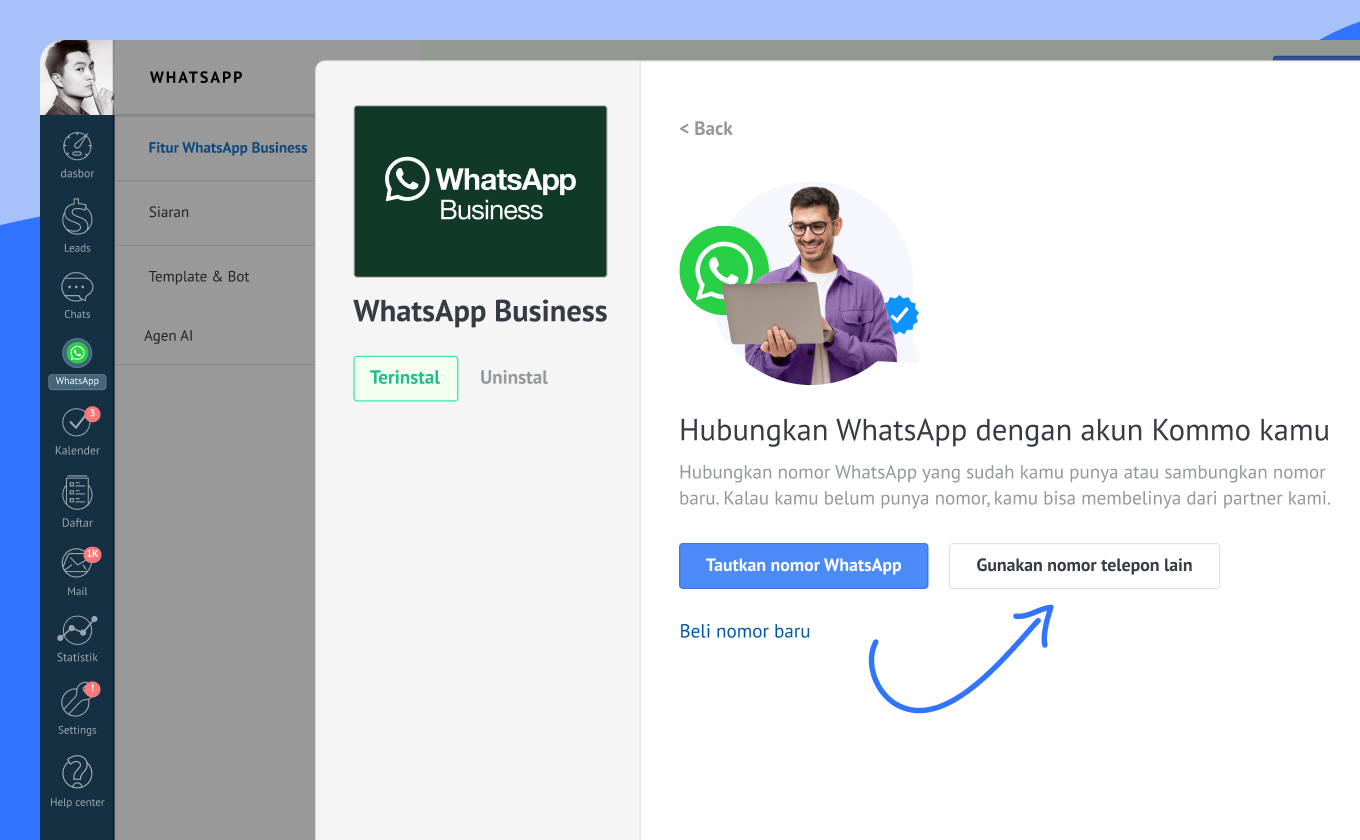This screenshot has width=1360, height=840.
Task: Click the Uninstal tab
Action: pyautogui.click(x=514, y=378)
